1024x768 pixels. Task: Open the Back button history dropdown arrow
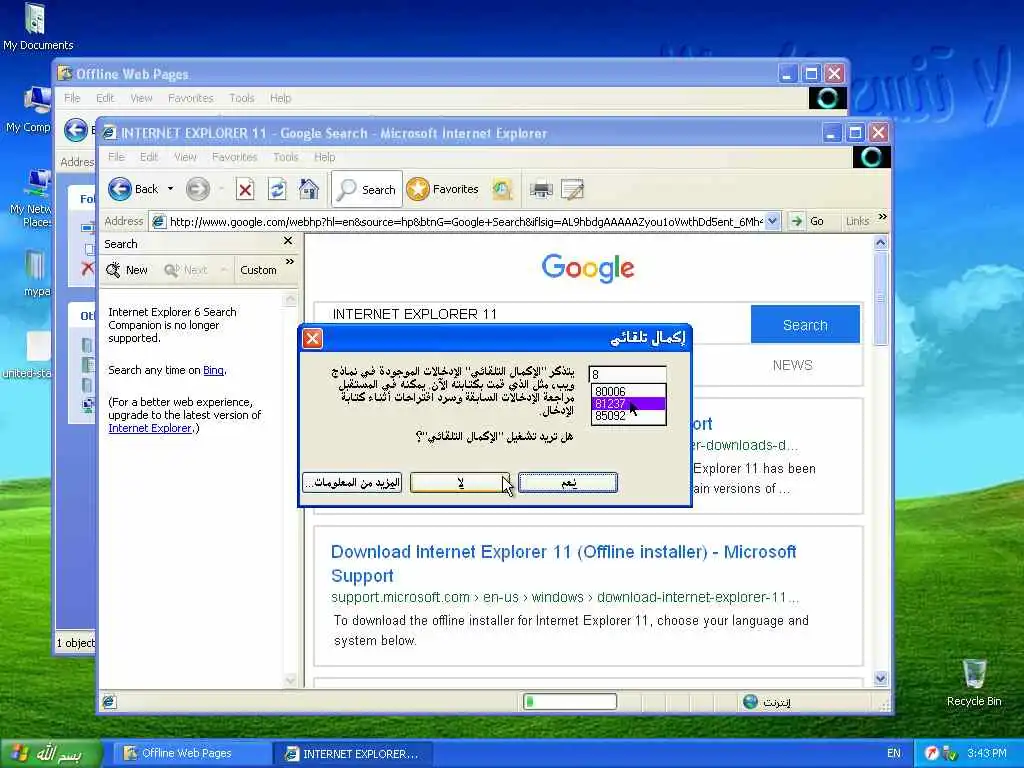pyautogui.click(x=170, y=189)
